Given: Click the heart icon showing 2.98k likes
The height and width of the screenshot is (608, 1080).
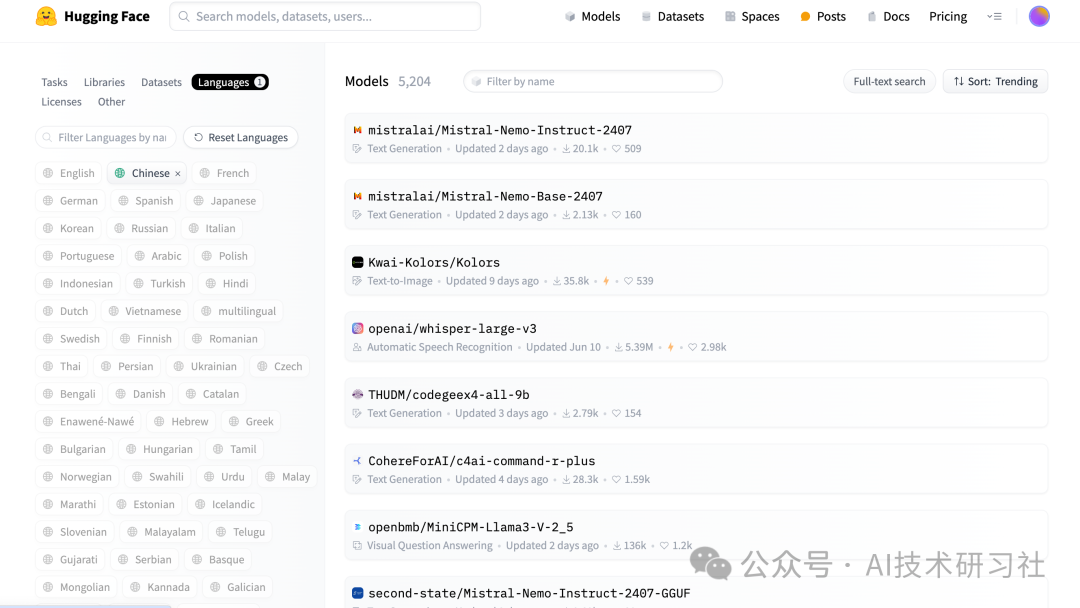Looking at the screenshot, I should [692, 347].
